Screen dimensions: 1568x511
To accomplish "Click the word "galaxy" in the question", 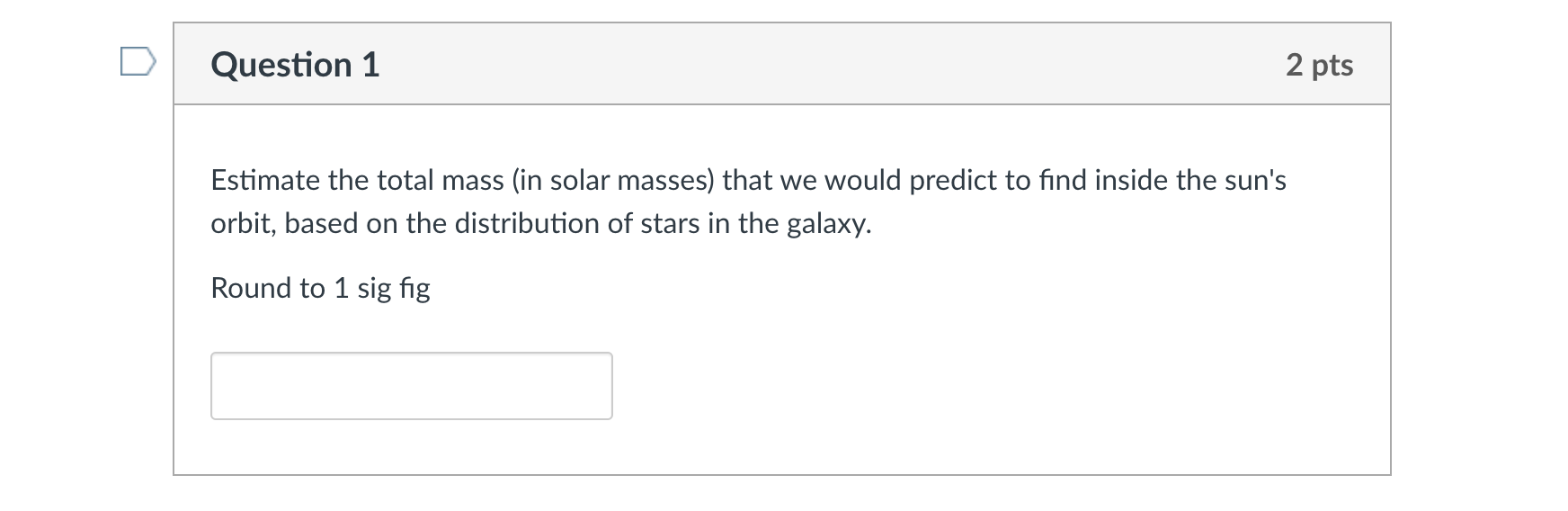I will (x=827, y=224).
